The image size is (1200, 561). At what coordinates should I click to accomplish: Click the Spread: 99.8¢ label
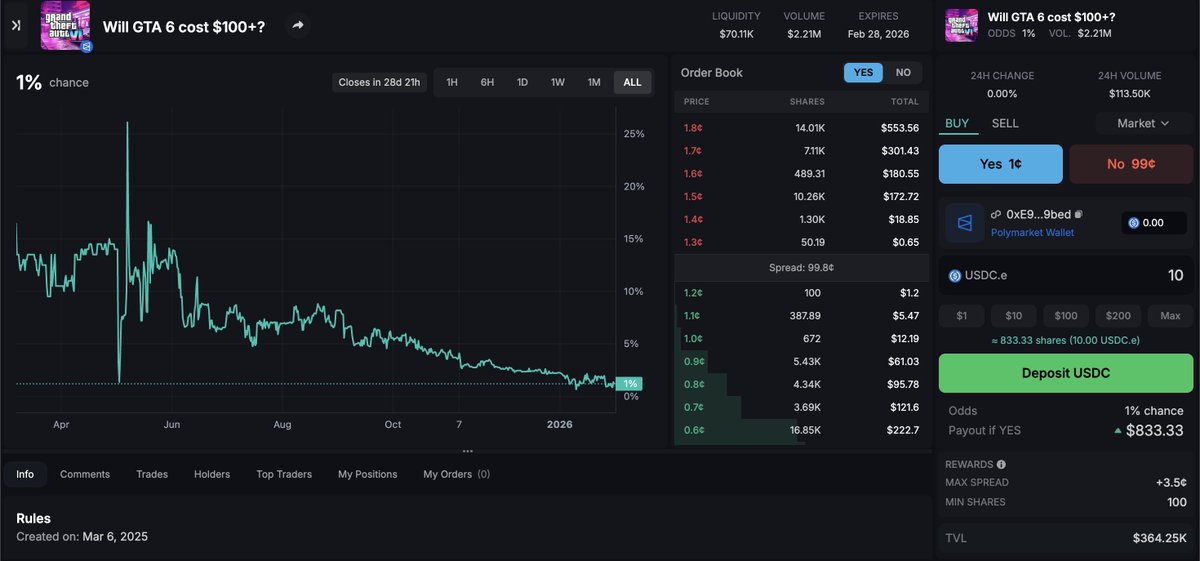click(801, 268)
